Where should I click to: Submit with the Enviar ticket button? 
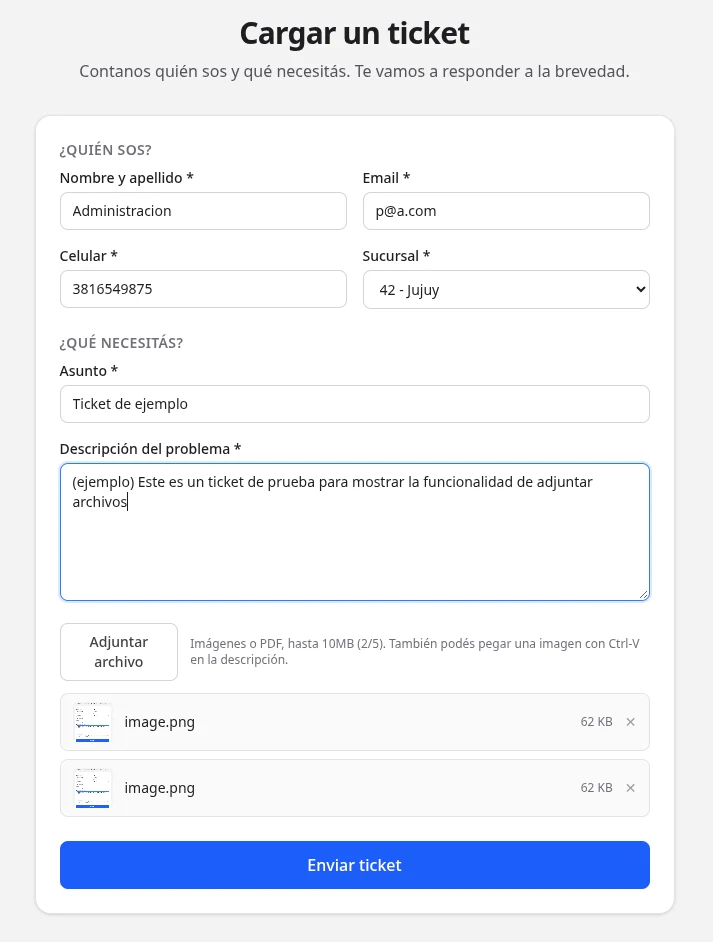coord(354,865)
